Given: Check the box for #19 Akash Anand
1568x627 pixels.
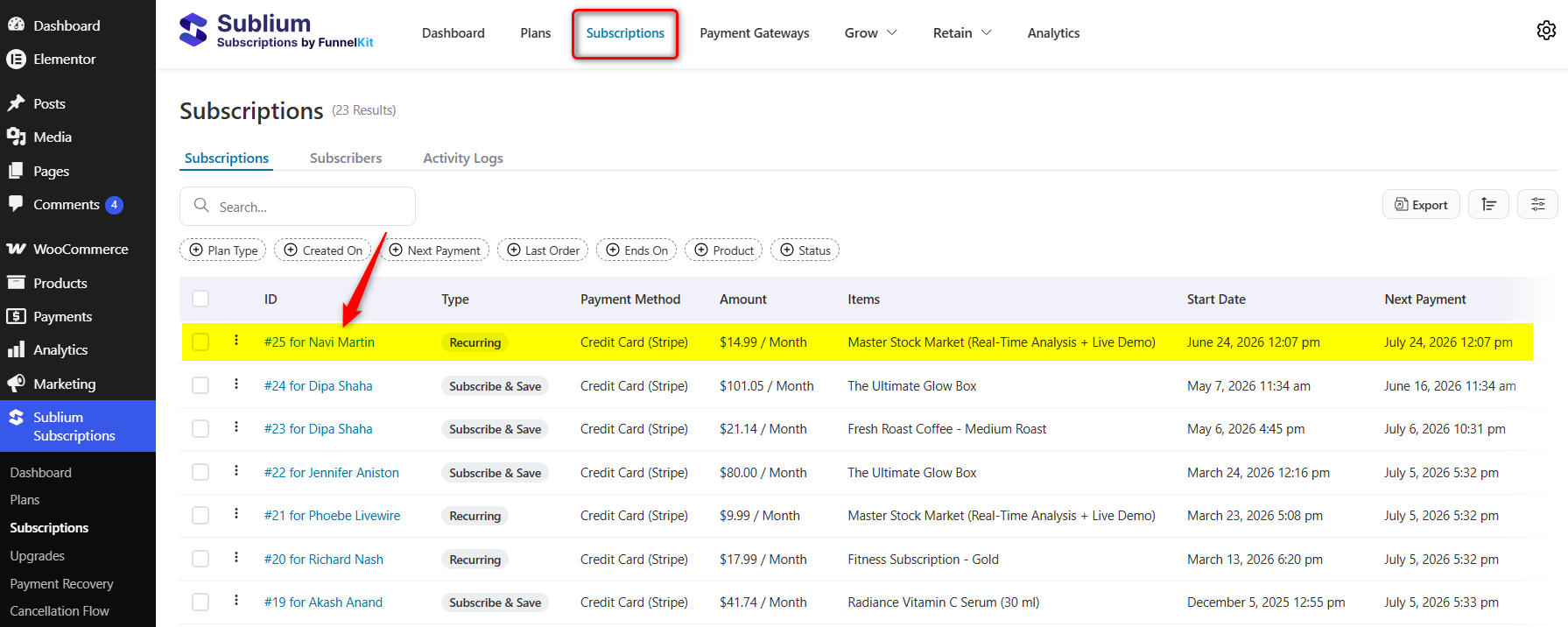Looking at the screenshot, I should click(200, 602).
